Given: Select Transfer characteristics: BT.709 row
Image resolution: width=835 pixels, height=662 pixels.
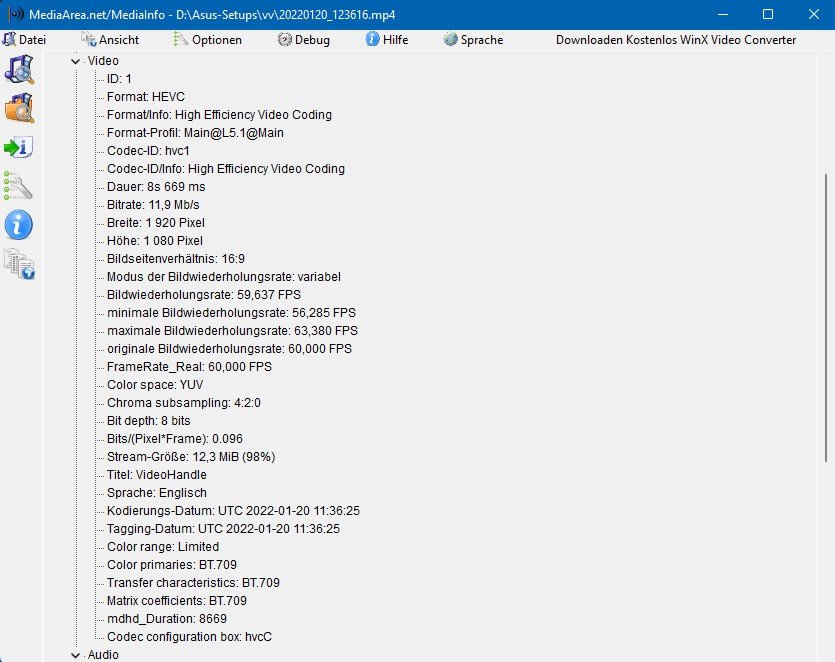Looking at the screenshot, I should tap(193, 583).
